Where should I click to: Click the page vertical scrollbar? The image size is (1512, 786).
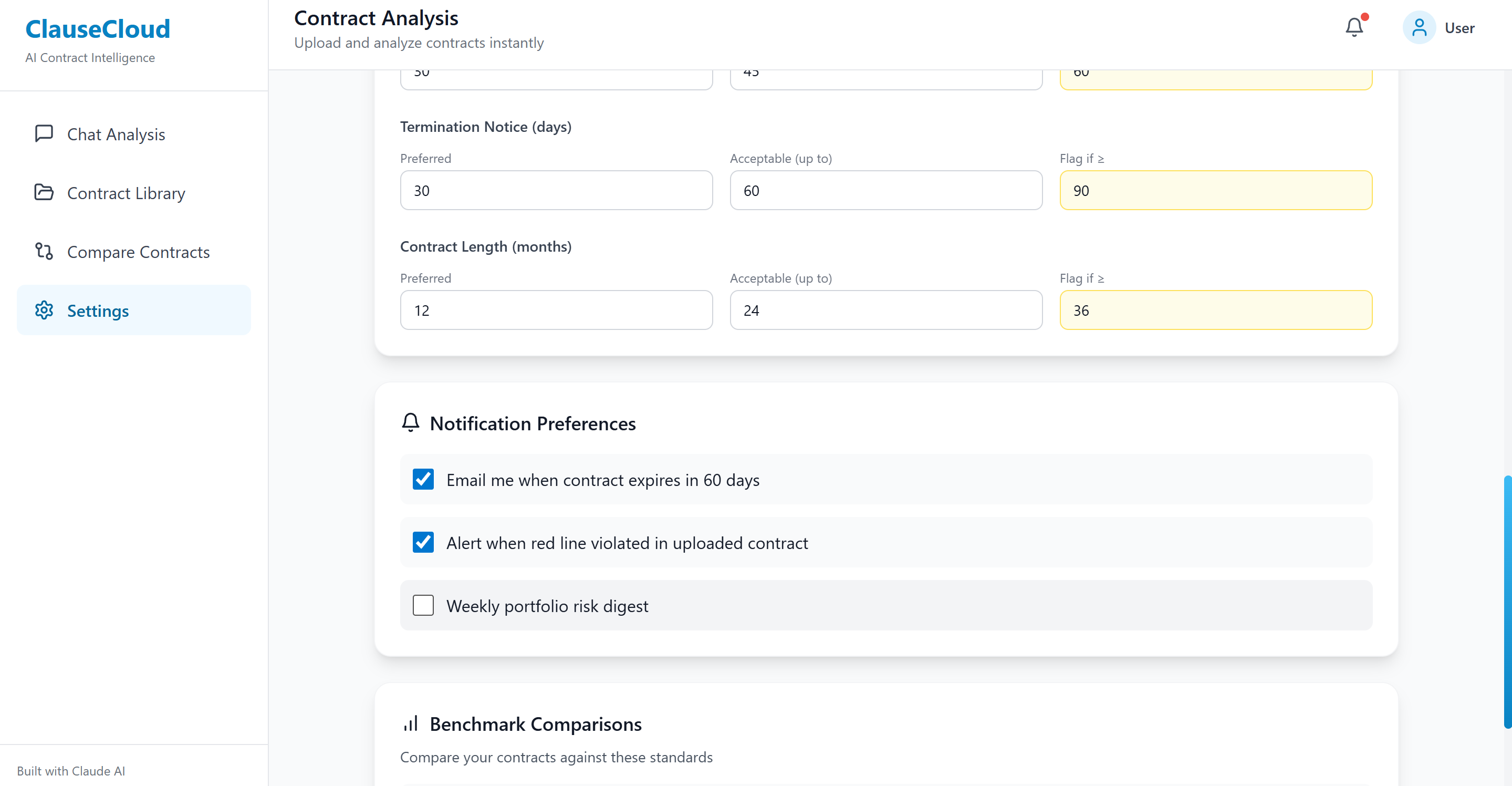pos(1507,602)
